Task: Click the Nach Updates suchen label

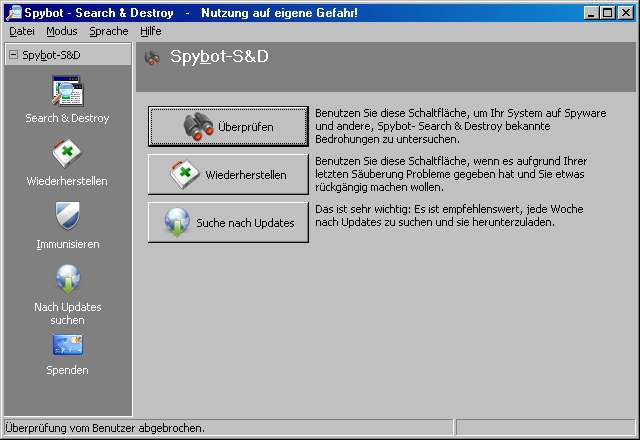Action: (x=68, y=313)
